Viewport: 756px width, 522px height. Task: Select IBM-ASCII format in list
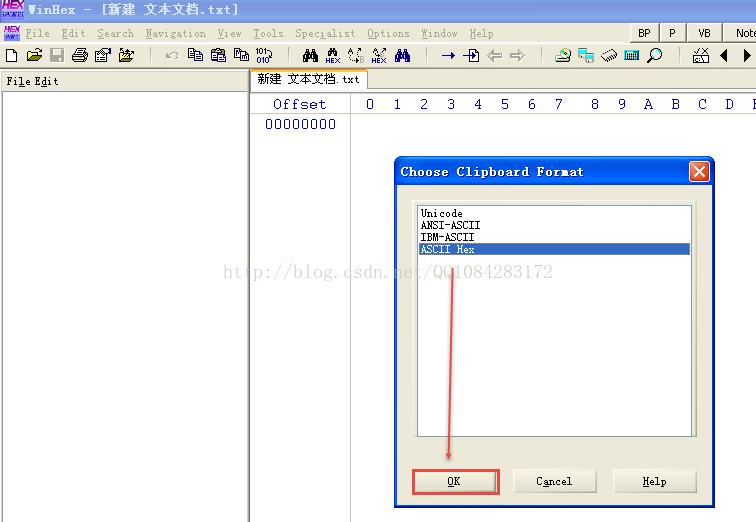click(x=554, y=237)
